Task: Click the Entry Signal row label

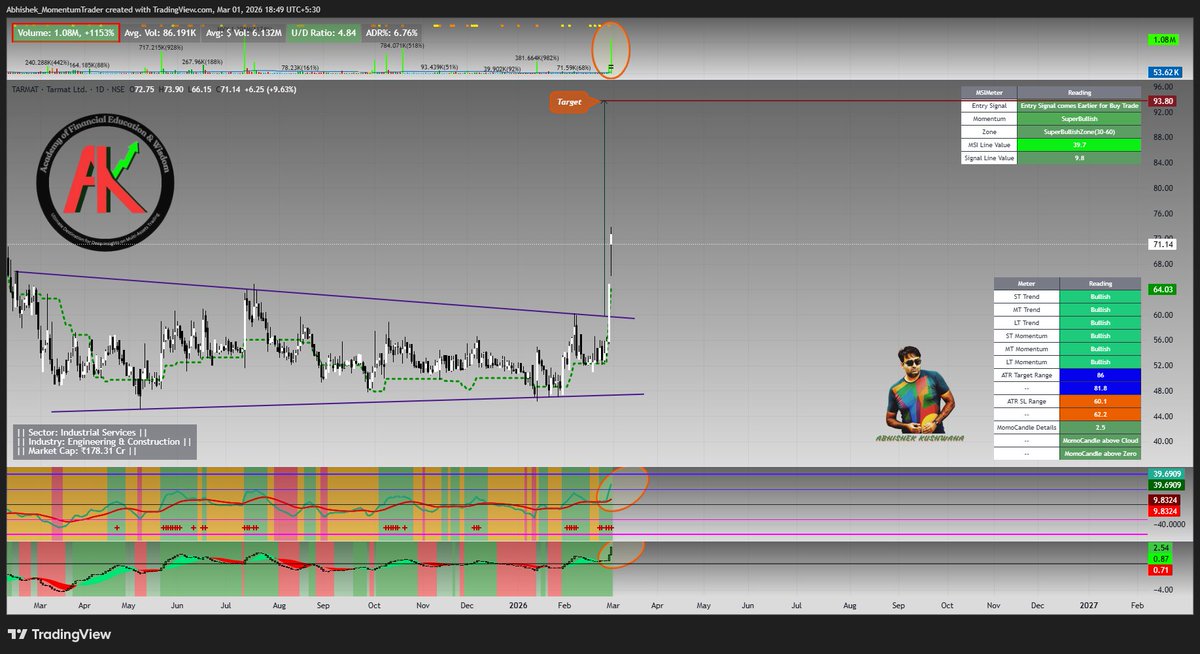Action: pyautogui.click(x=989, y=105)
